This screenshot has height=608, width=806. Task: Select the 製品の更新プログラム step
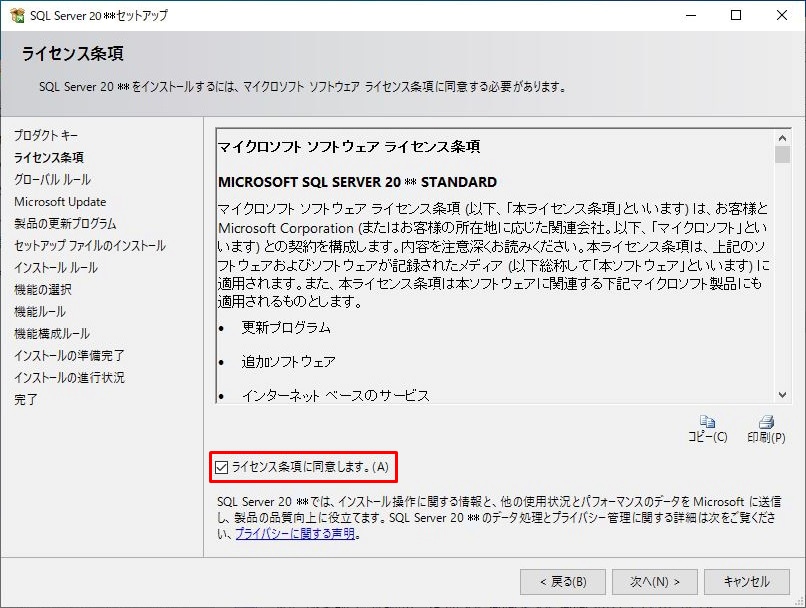(65, 224)
